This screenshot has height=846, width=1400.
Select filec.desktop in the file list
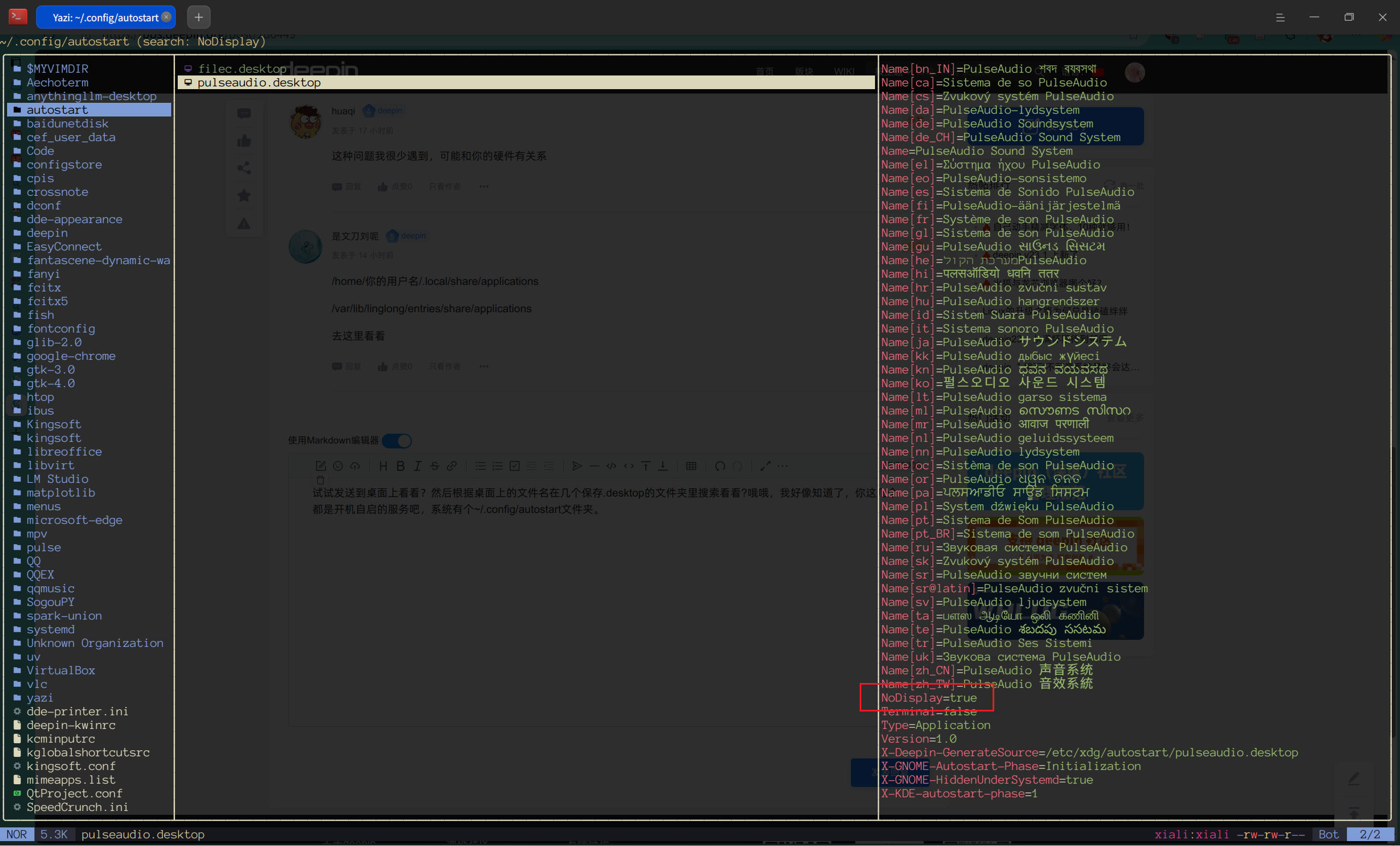click(x=526, y=69)
